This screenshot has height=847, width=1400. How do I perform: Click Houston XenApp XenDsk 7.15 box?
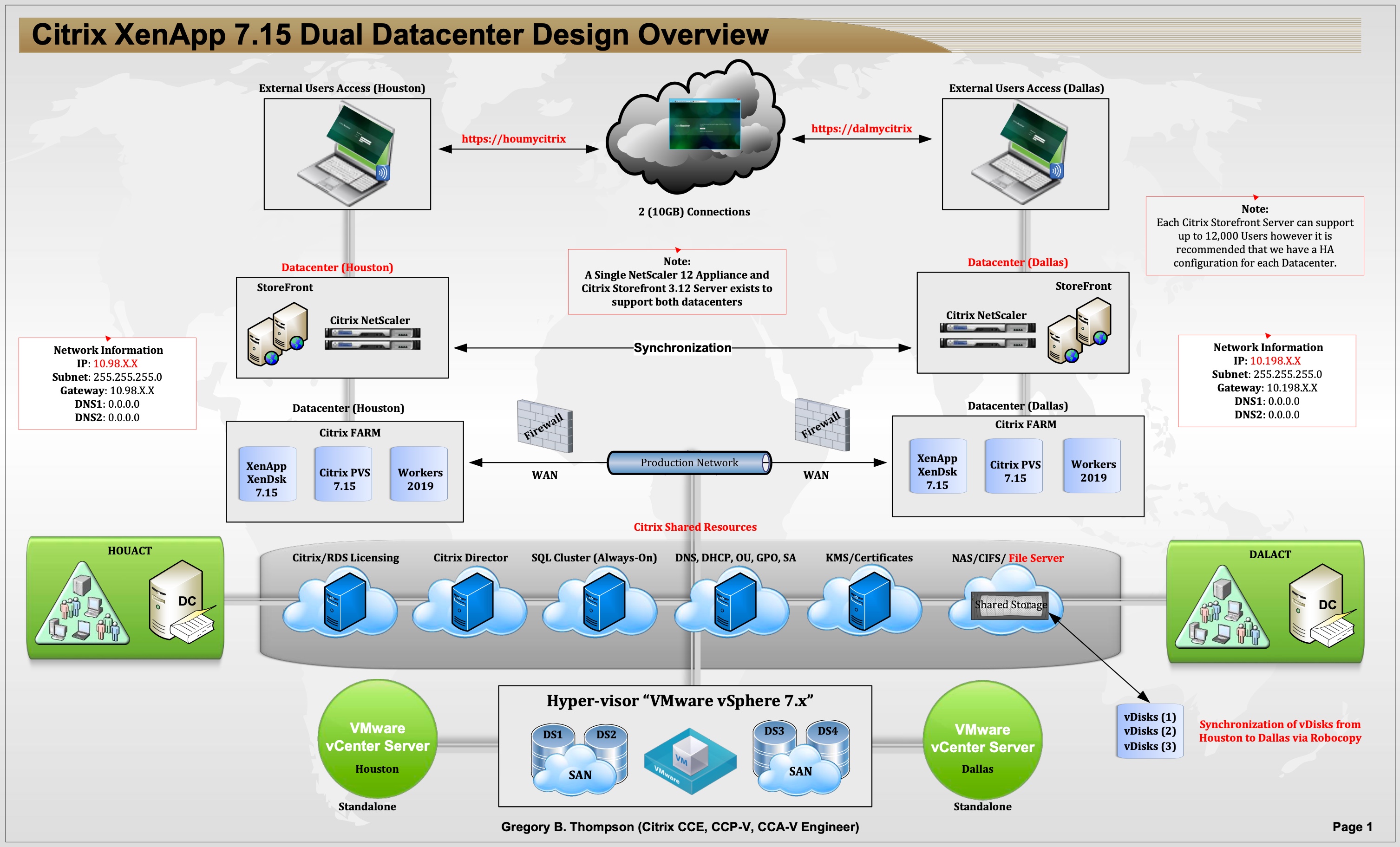pyautogui.click(x=267, y=474)
